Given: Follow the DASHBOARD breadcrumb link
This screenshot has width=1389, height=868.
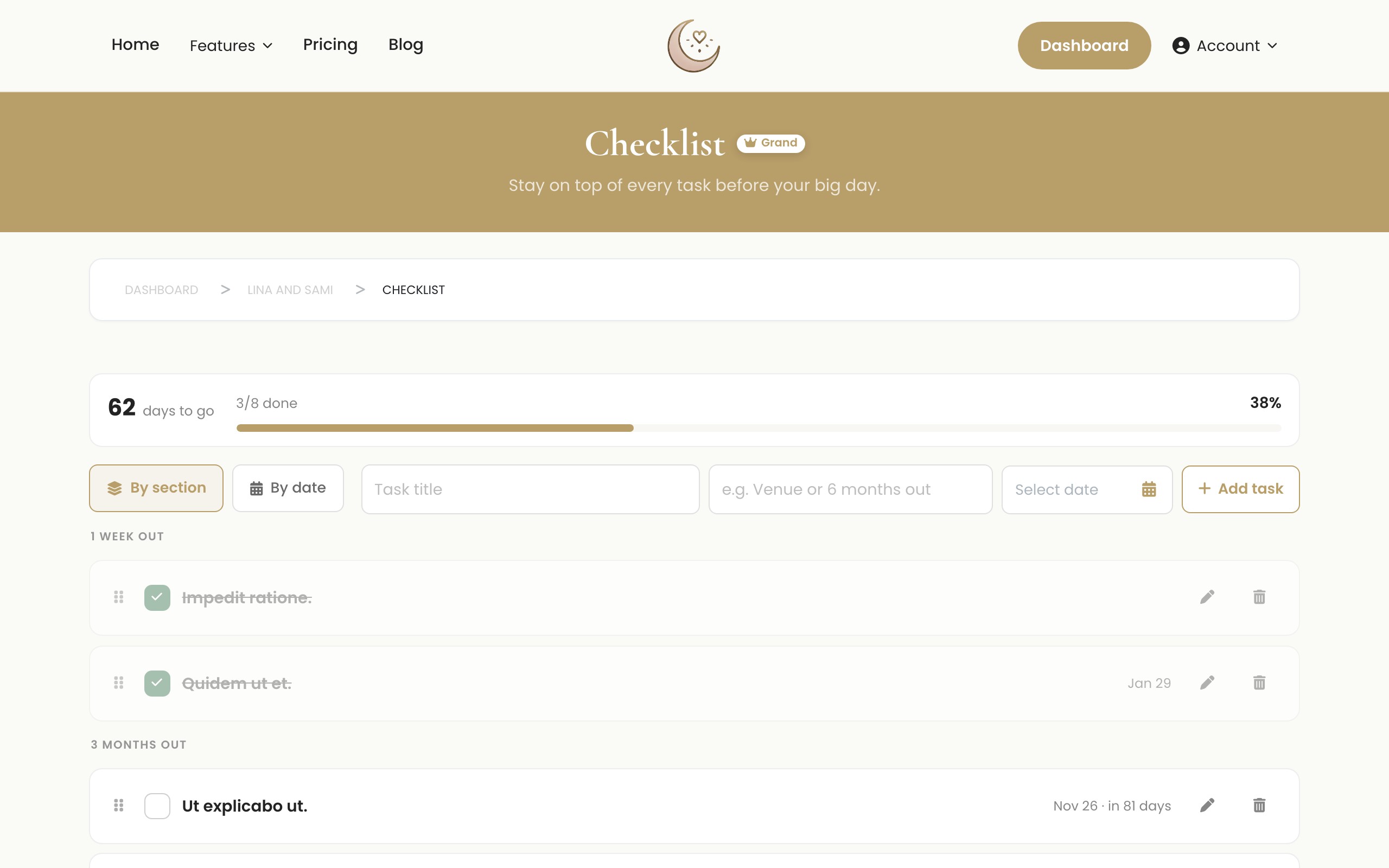Looking at the screenshot, I should point(161,290).
